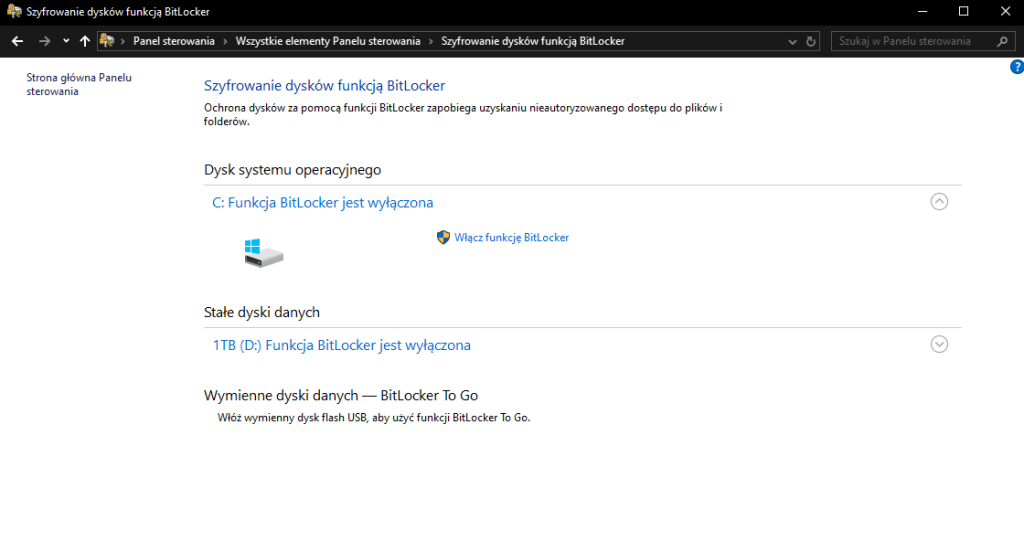
Task: Click the Control Panel icon in the address bar
Action: coord(106,41)
